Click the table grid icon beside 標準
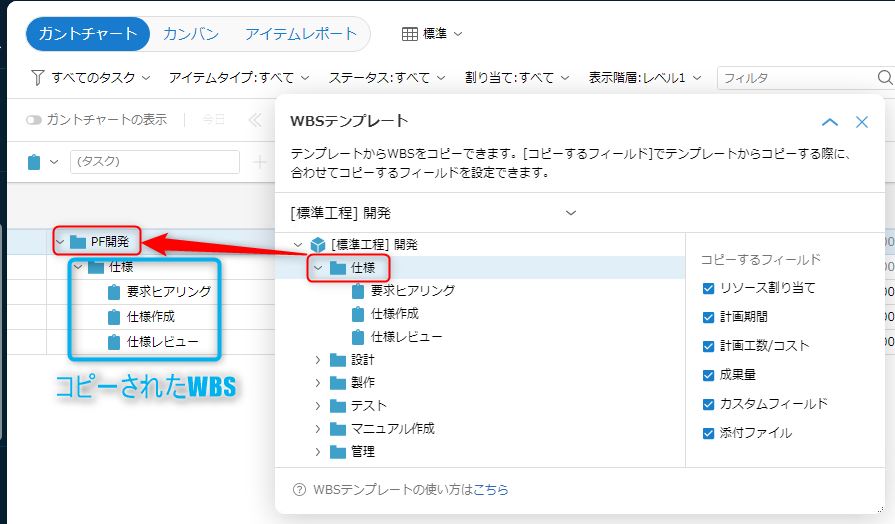This screenshot has height=524, width=895. pyautogui.click(x=410, y=34)
